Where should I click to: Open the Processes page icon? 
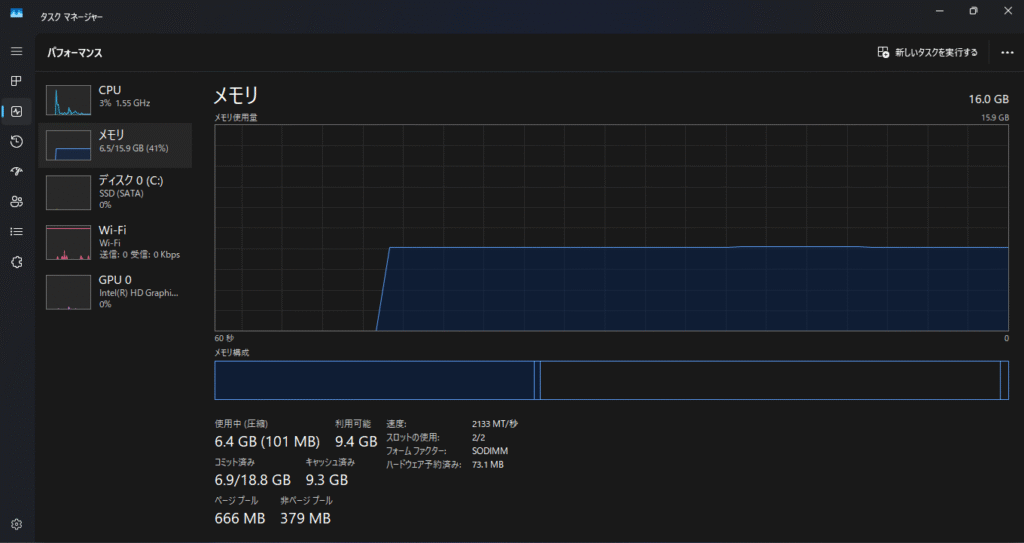click(17, 81)
